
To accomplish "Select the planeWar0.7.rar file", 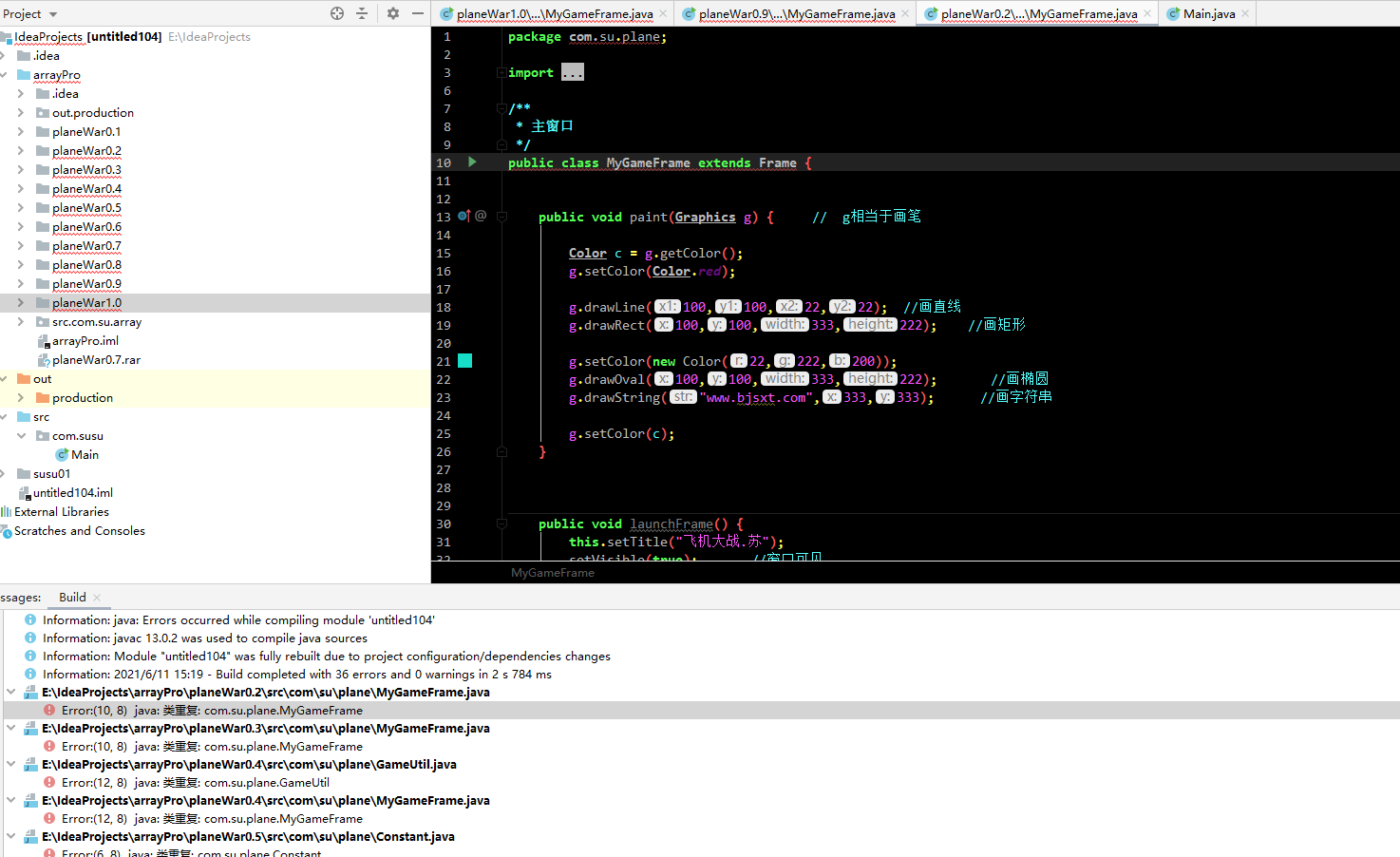I will coord(96,360).
